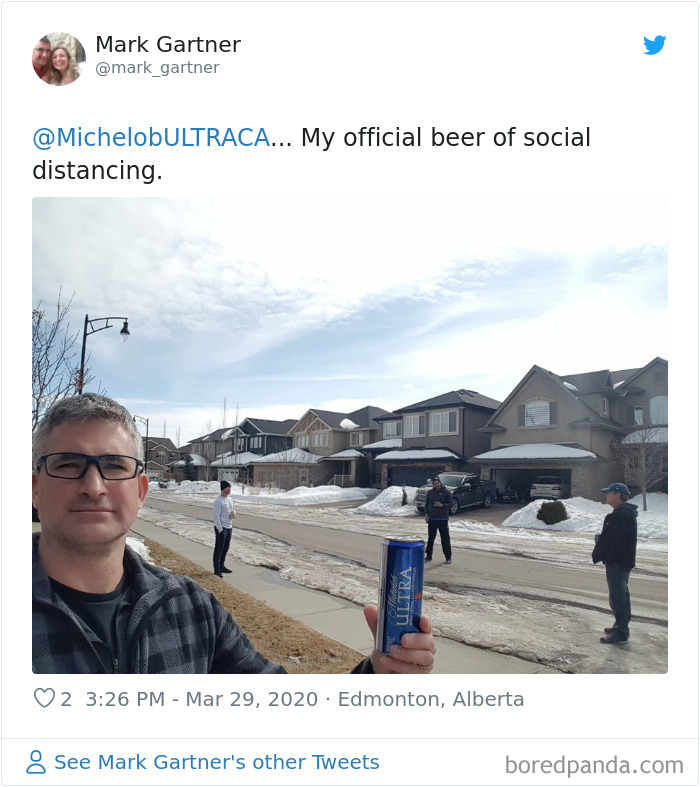Click the Mar 29, 2020 date
The width and height of the screenshot is (700, 787).
click(252, 699)
